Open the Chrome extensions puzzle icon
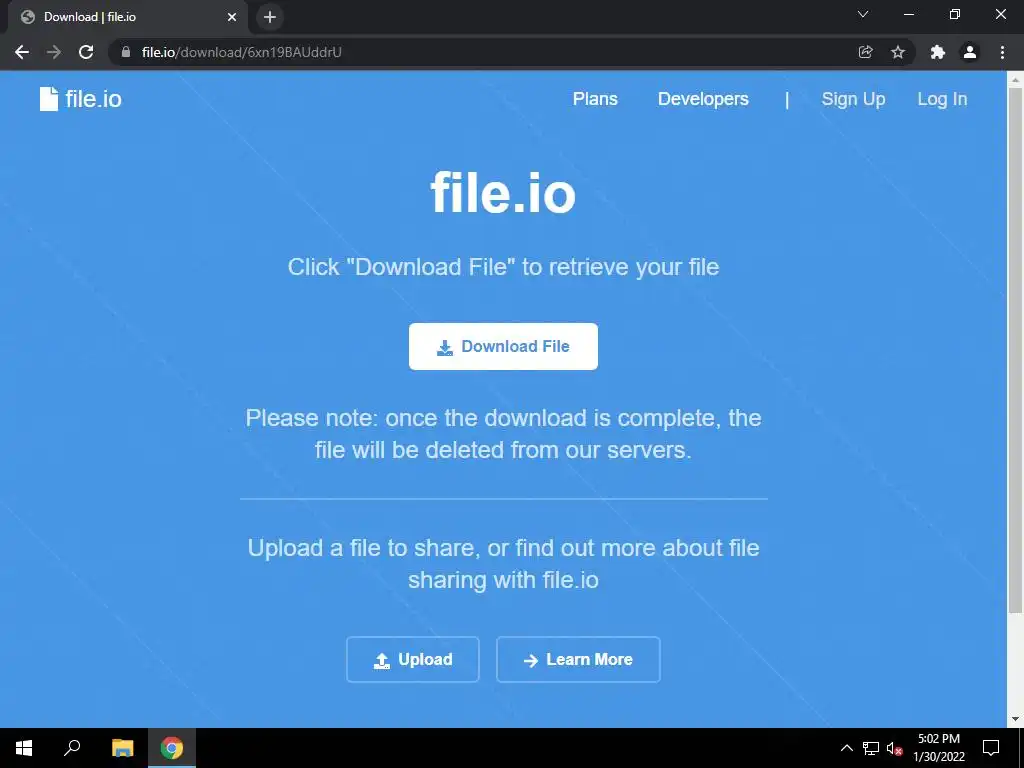 pyautogui.click(x=938, y=52)
